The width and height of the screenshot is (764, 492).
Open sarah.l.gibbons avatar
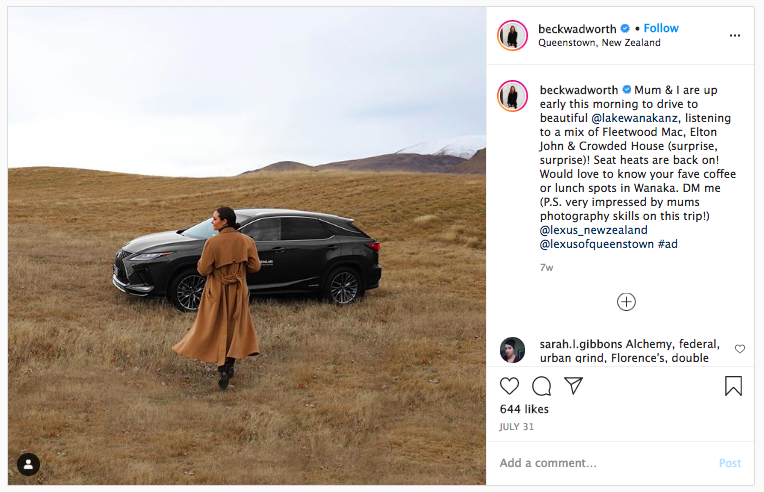(513, 350)
